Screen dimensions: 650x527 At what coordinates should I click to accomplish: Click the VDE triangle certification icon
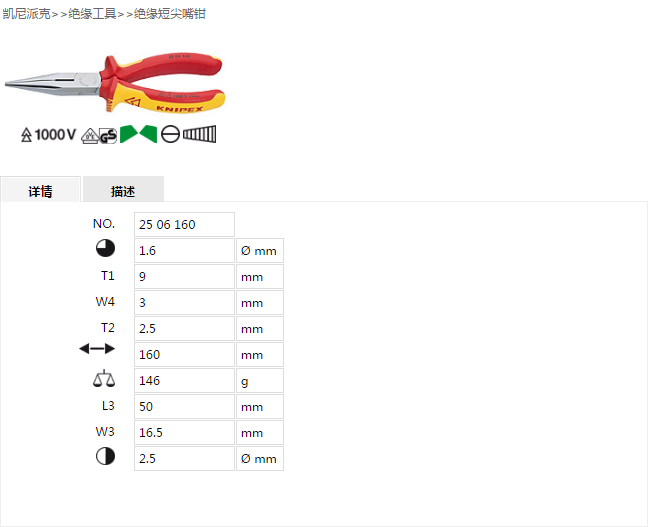[90, 136]
